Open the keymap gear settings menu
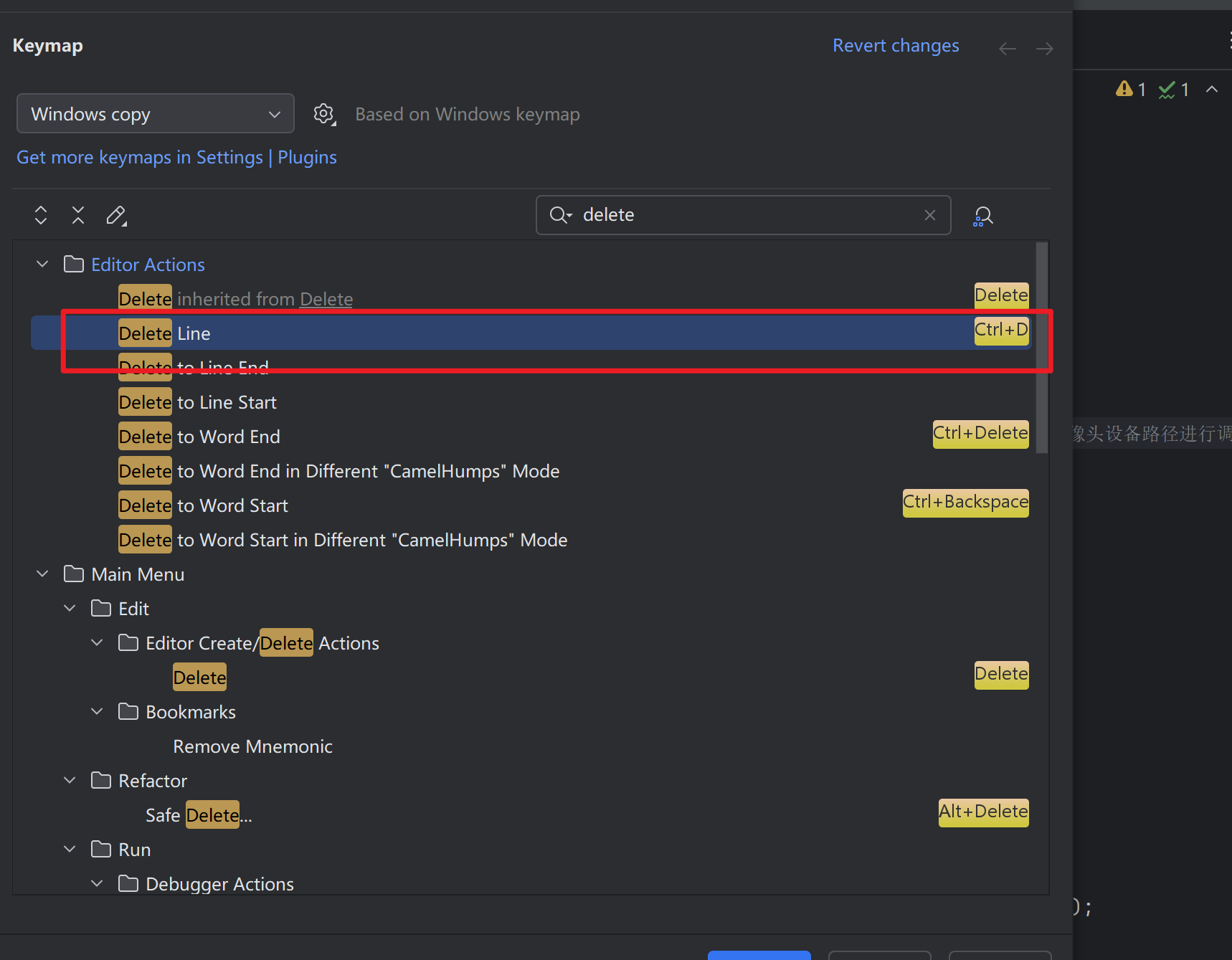The height and width of the screenshot is (960, 1232). pyautogui.click(x=324, y=114)
